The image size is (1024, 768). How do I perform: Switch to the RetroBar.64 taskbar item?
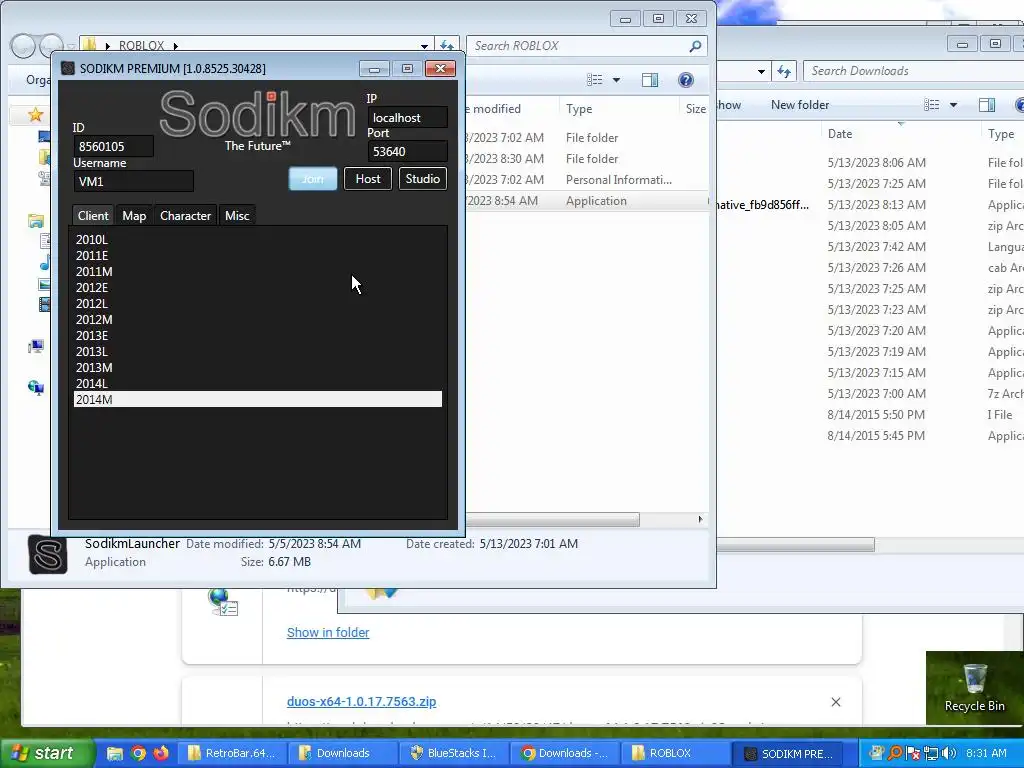pos(231,753)
